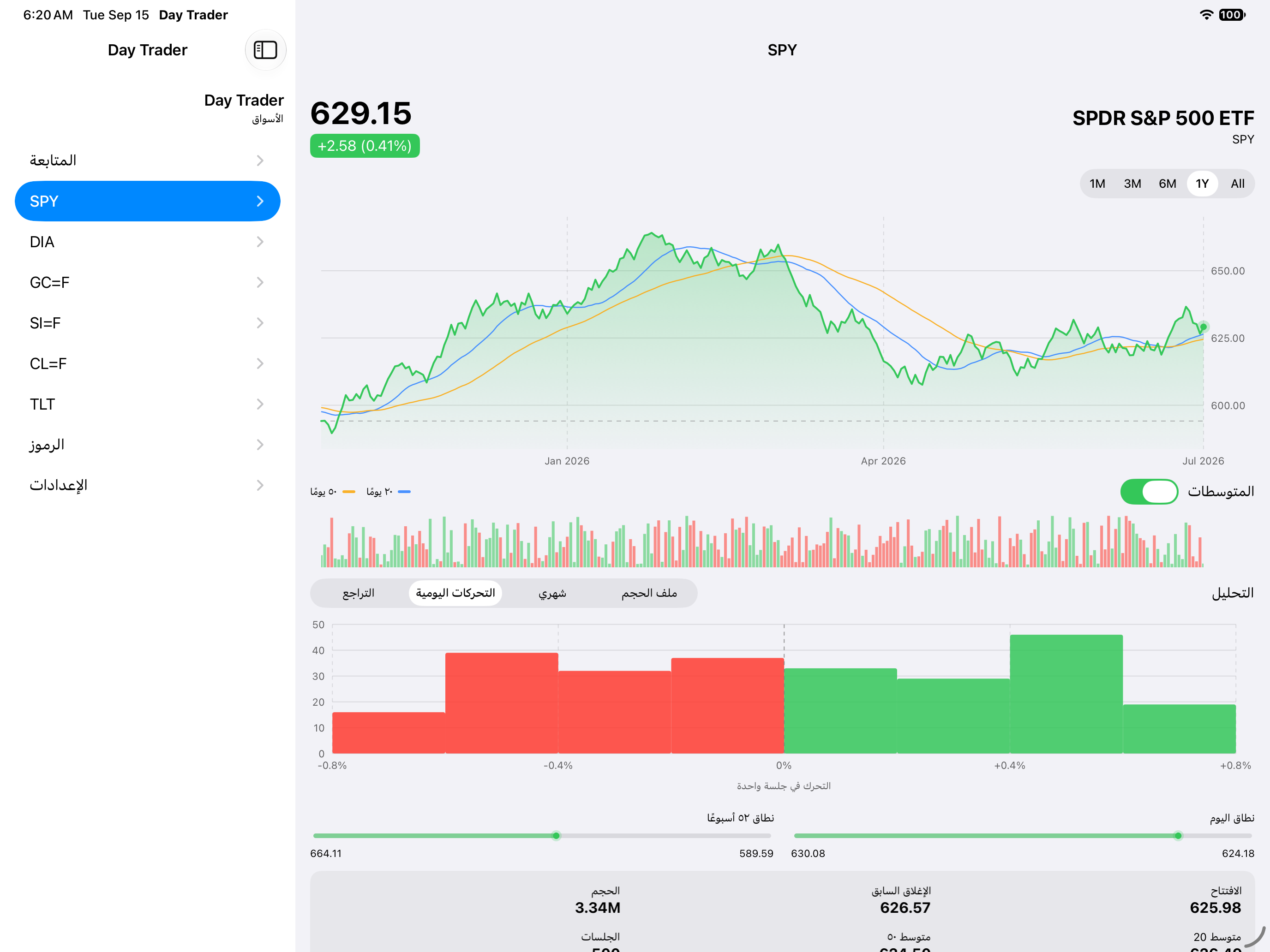Select the 3M time range
Viewport: 1270px width, 952px height.
(x=1132, y=184)
